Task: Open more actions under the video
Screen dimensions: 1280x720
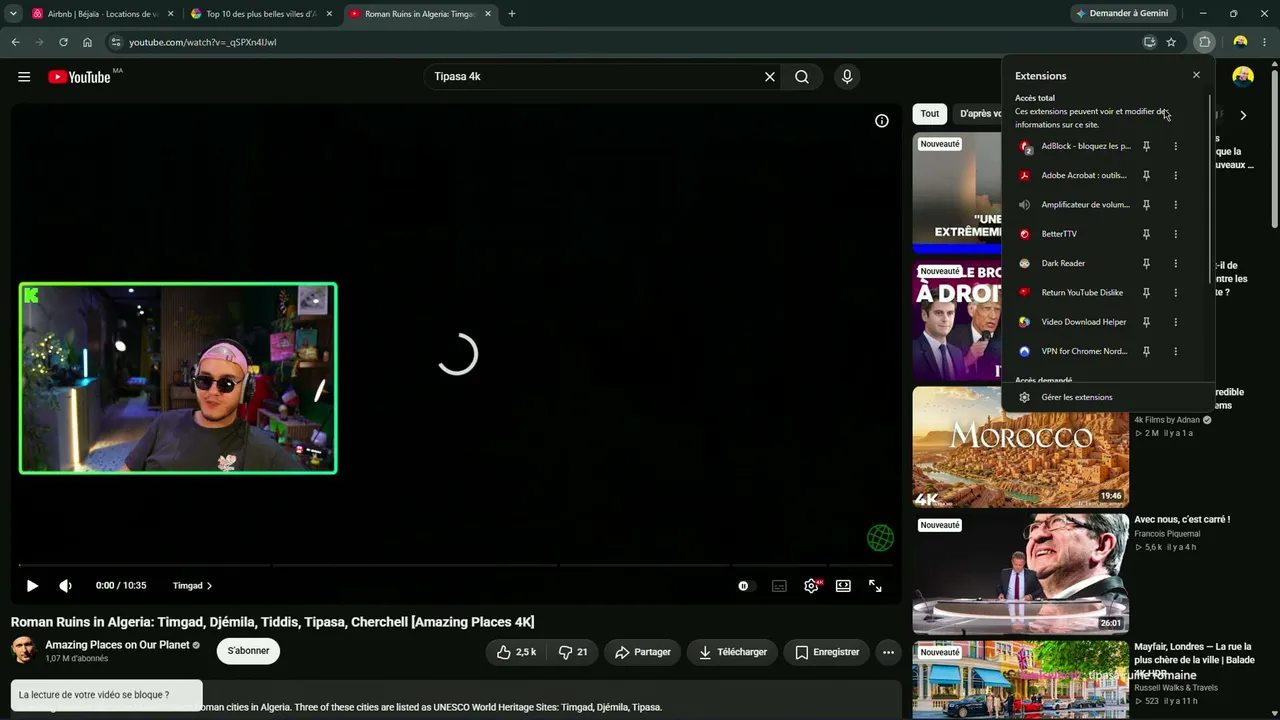Action: (x=888, y=652)
